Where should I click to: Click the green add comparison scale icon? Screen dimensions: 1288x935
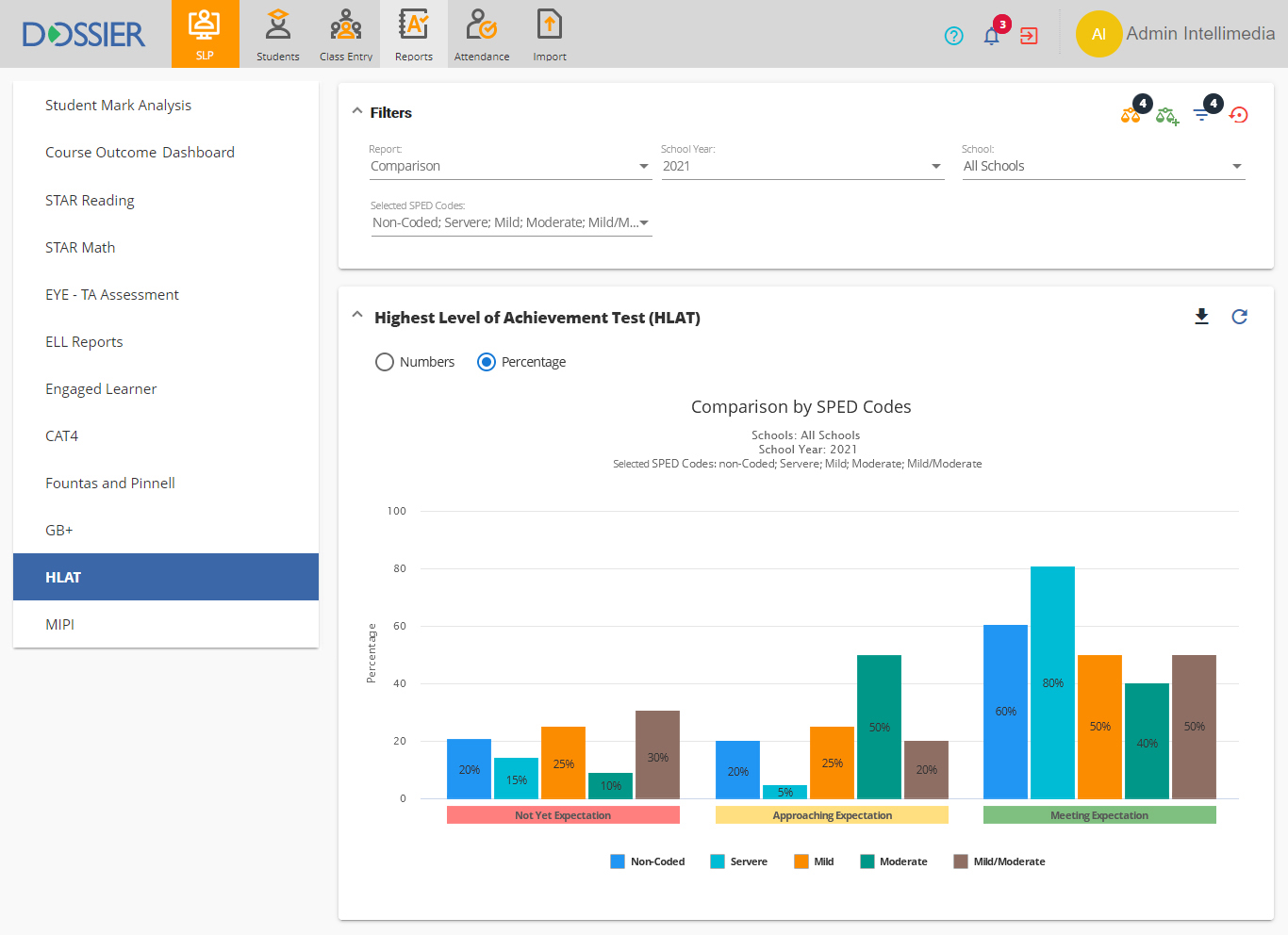pos(1166,116)
